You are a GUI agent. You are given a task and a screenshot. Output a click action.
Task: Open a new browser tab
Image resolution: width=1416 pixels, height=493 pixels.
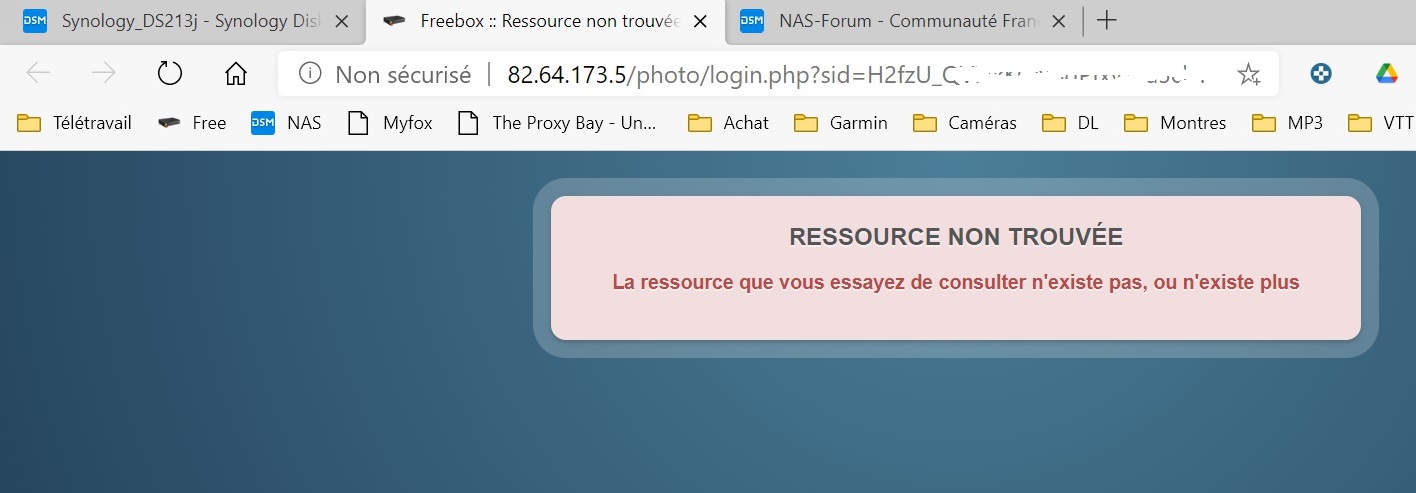[x=1106, y=21]
